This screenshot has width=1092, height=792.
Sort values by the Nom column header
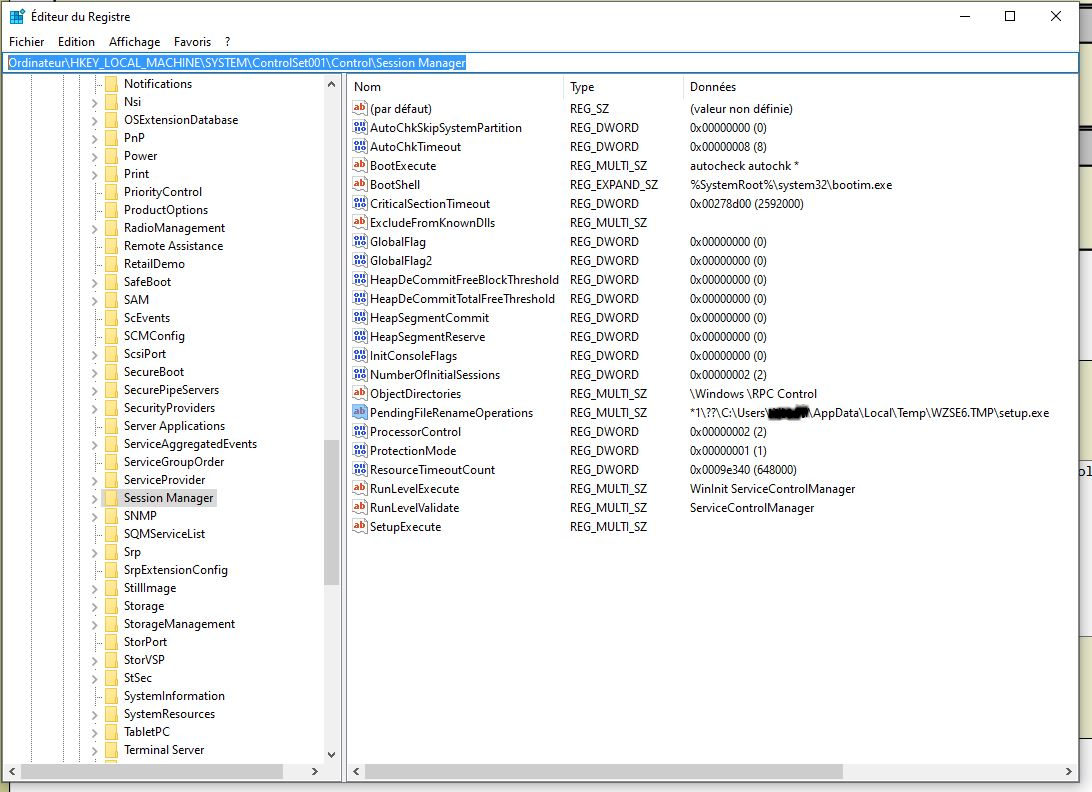455,86
